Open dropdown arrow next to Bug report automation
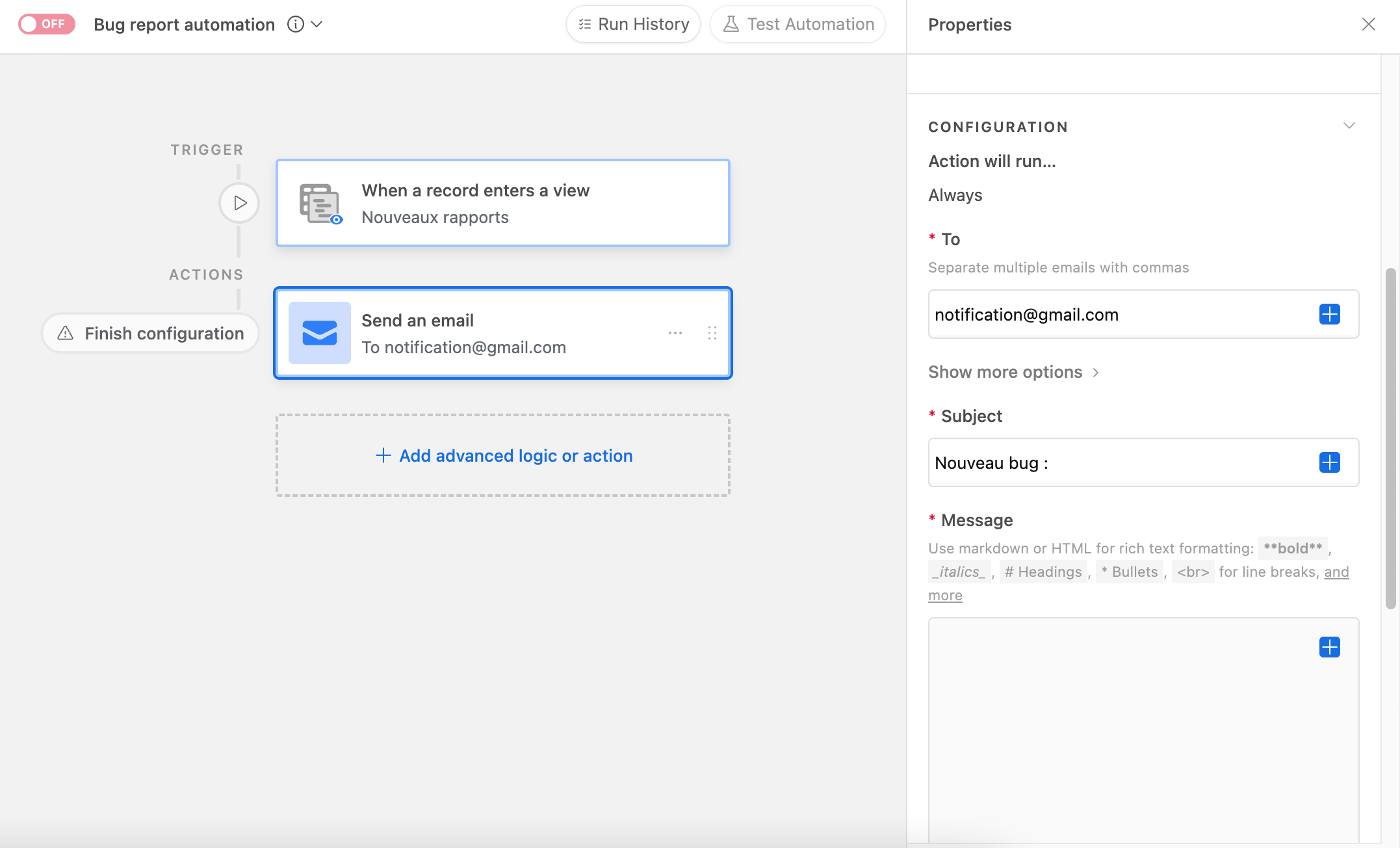Image resolution: width=1400 pixels, height=848 pixels. [x=317, y=24]
